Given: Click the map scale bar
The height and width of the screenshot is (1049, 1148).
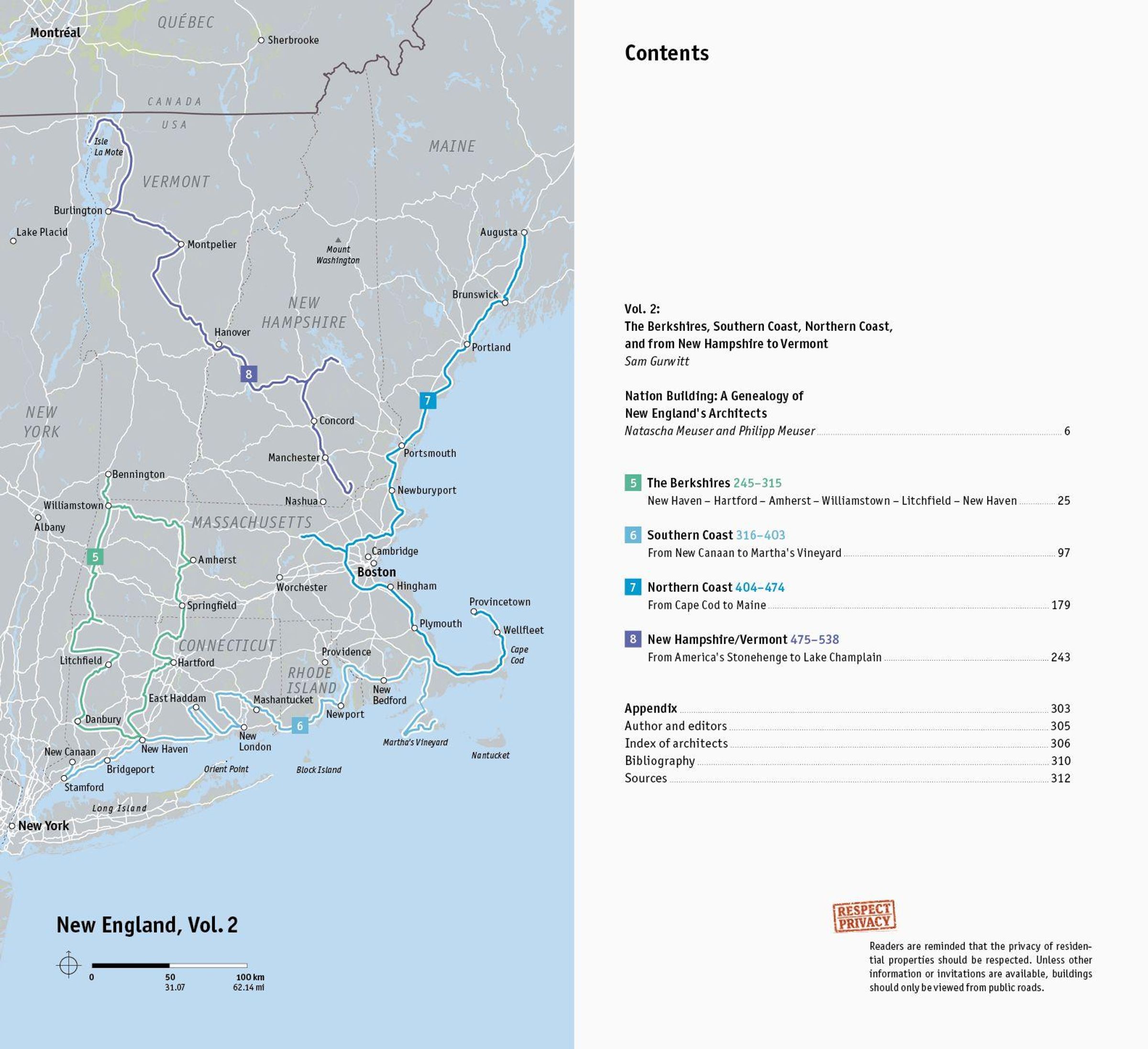Looking at the screenshot, I should point(169,965).
